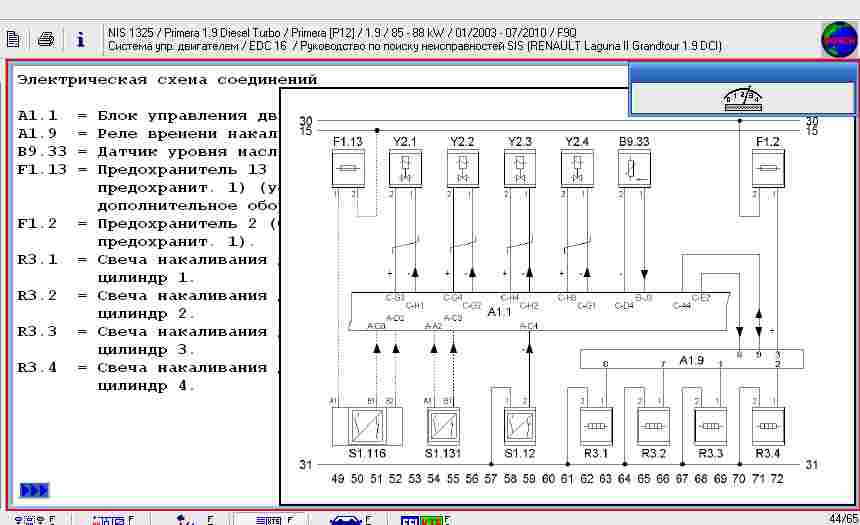Screen dimensions: 860x525
Task: Click current path number 49 in diagram
Action: pyautogui.click(x=338, y=479)
